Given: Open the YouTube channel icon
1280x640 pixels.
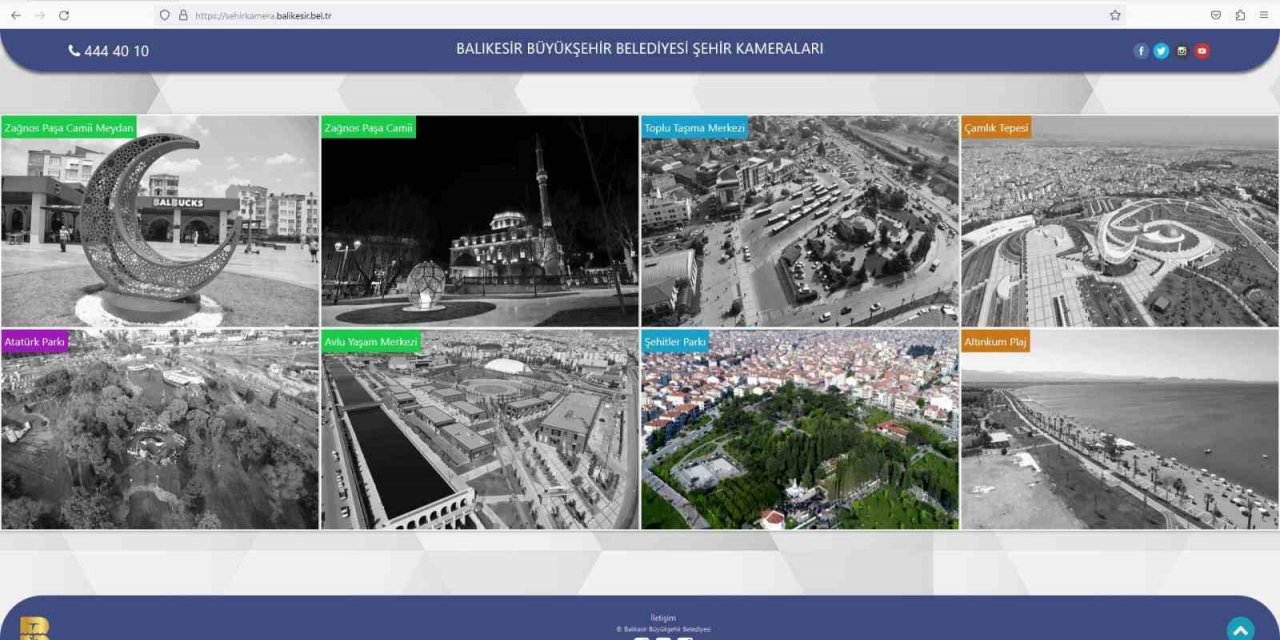Looking at the screenshot, I should (x=1202, y=50).
